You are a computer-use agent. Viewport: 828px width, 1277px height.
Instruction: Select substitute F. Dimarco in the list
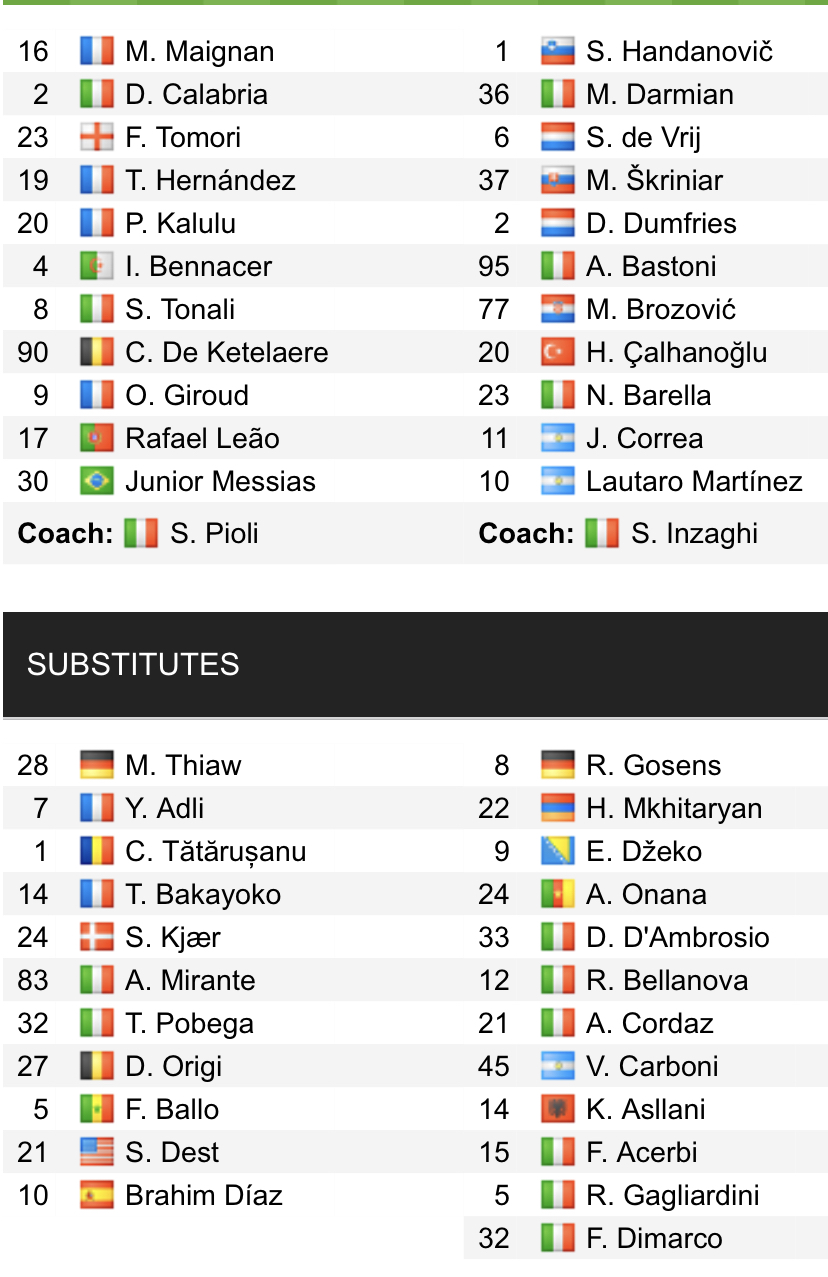coord(654,1238)
